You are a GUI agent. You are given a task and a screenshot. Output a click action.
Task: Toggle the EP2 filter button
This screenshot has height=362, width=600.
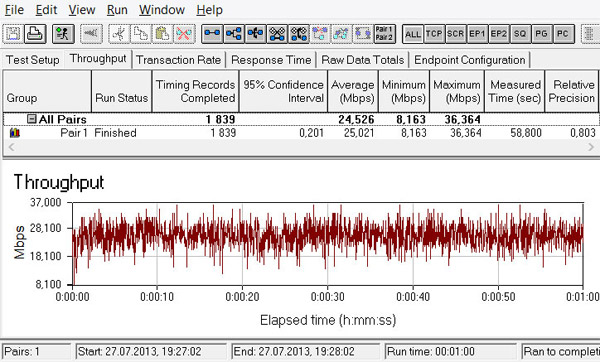pos(499,34)
